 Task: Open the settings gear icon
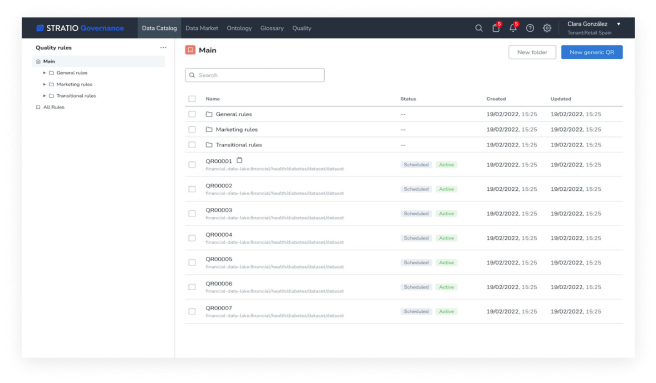coord(547,28)
